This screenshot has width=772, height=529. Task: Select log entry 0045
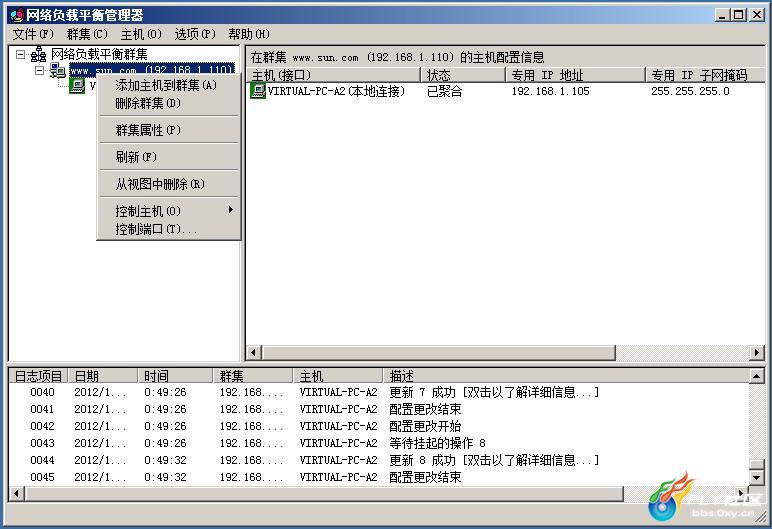tap(379, 477)
